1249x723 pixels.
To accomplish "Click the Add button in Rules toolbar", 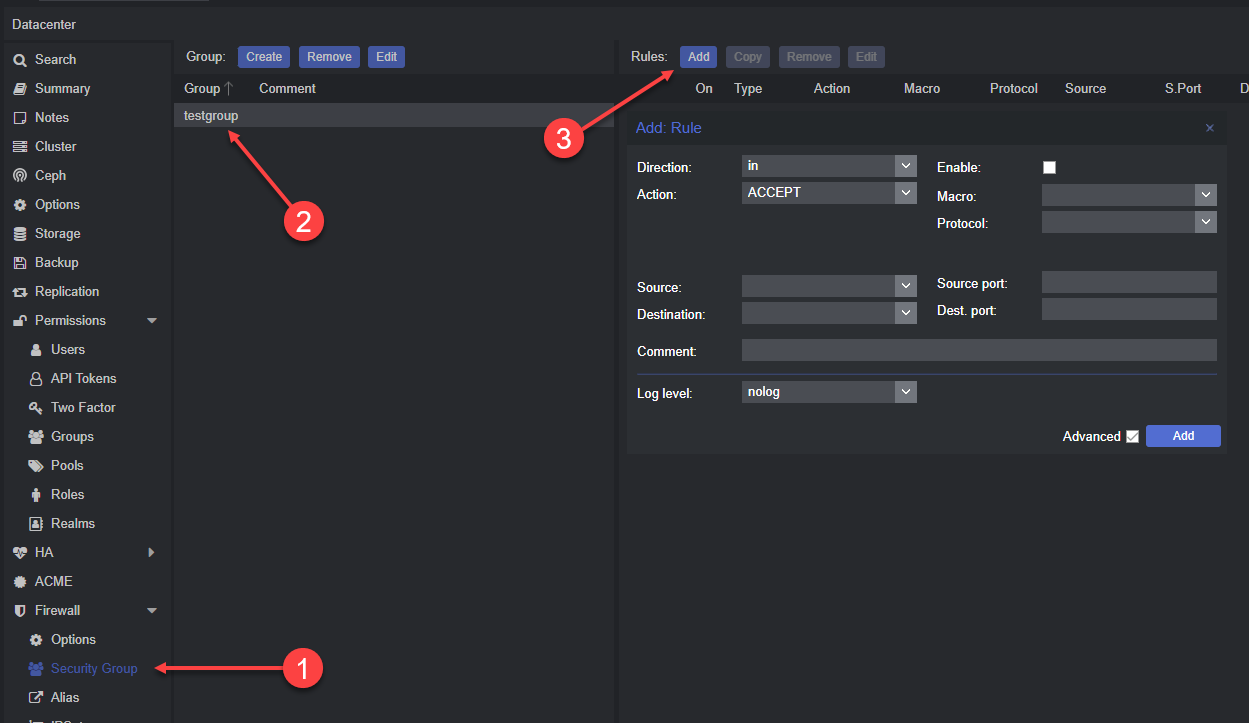I will tap(698, 57).
